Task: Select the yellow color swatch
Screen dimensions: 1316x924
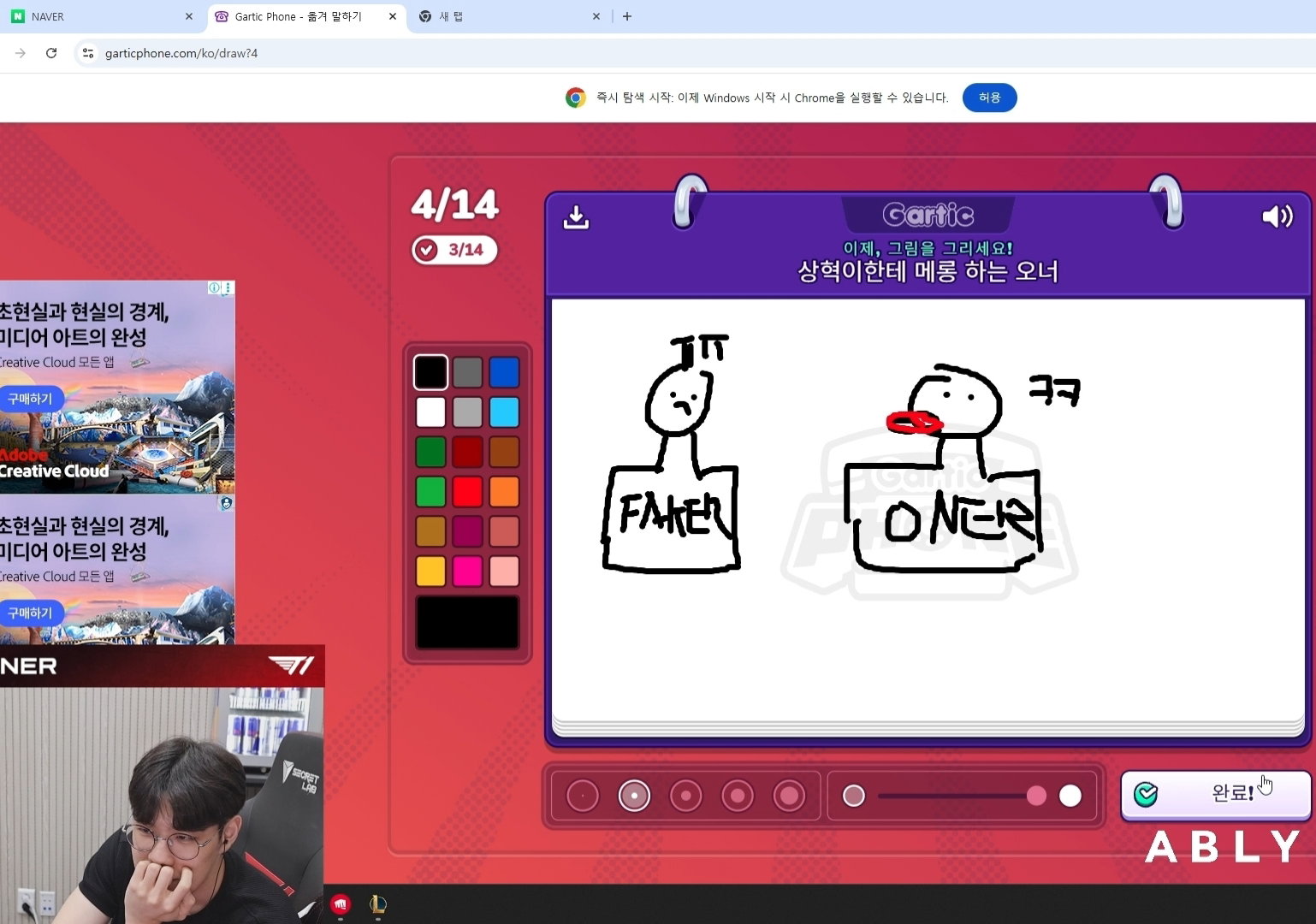Action: click(430, 571)
